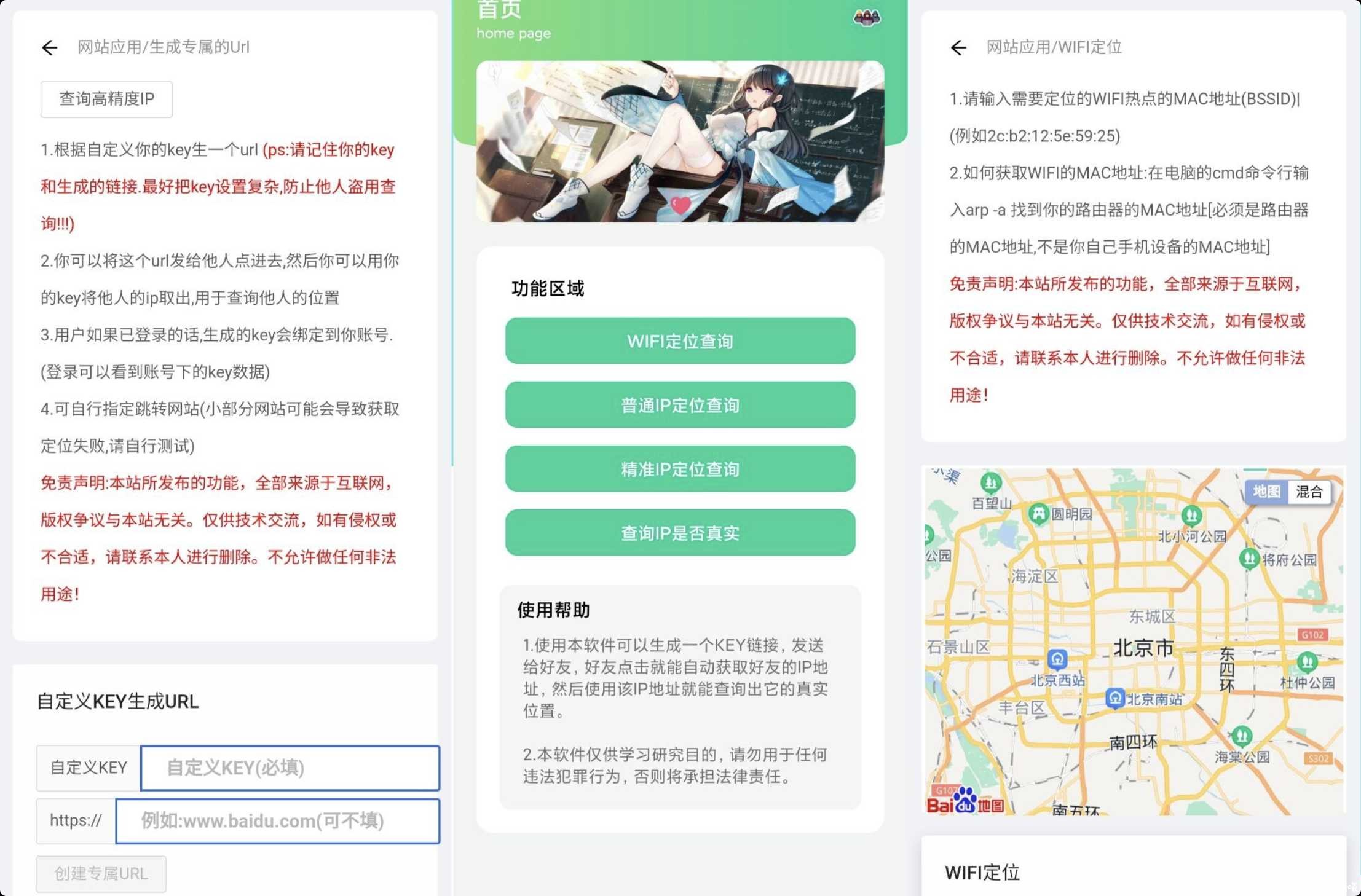Click the 自定义KEY field label
Image resolution: width=1361 pixels, height=896 pixels.
[89, 768]
